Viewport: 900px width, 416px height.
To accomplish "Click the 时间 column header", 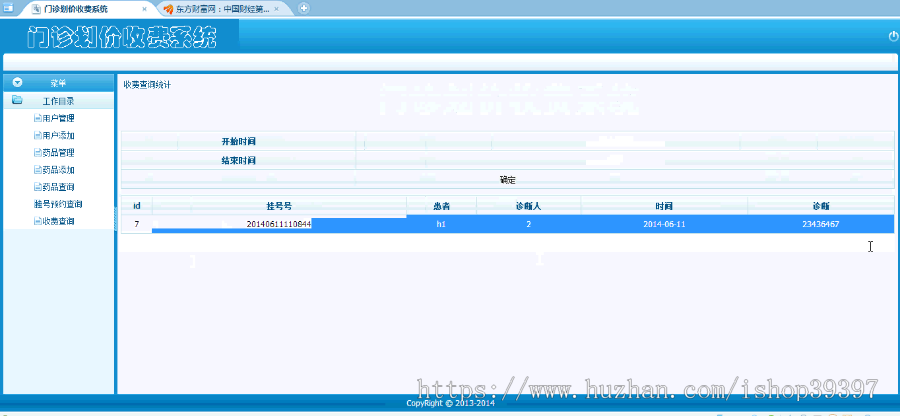I will point(664,206).
